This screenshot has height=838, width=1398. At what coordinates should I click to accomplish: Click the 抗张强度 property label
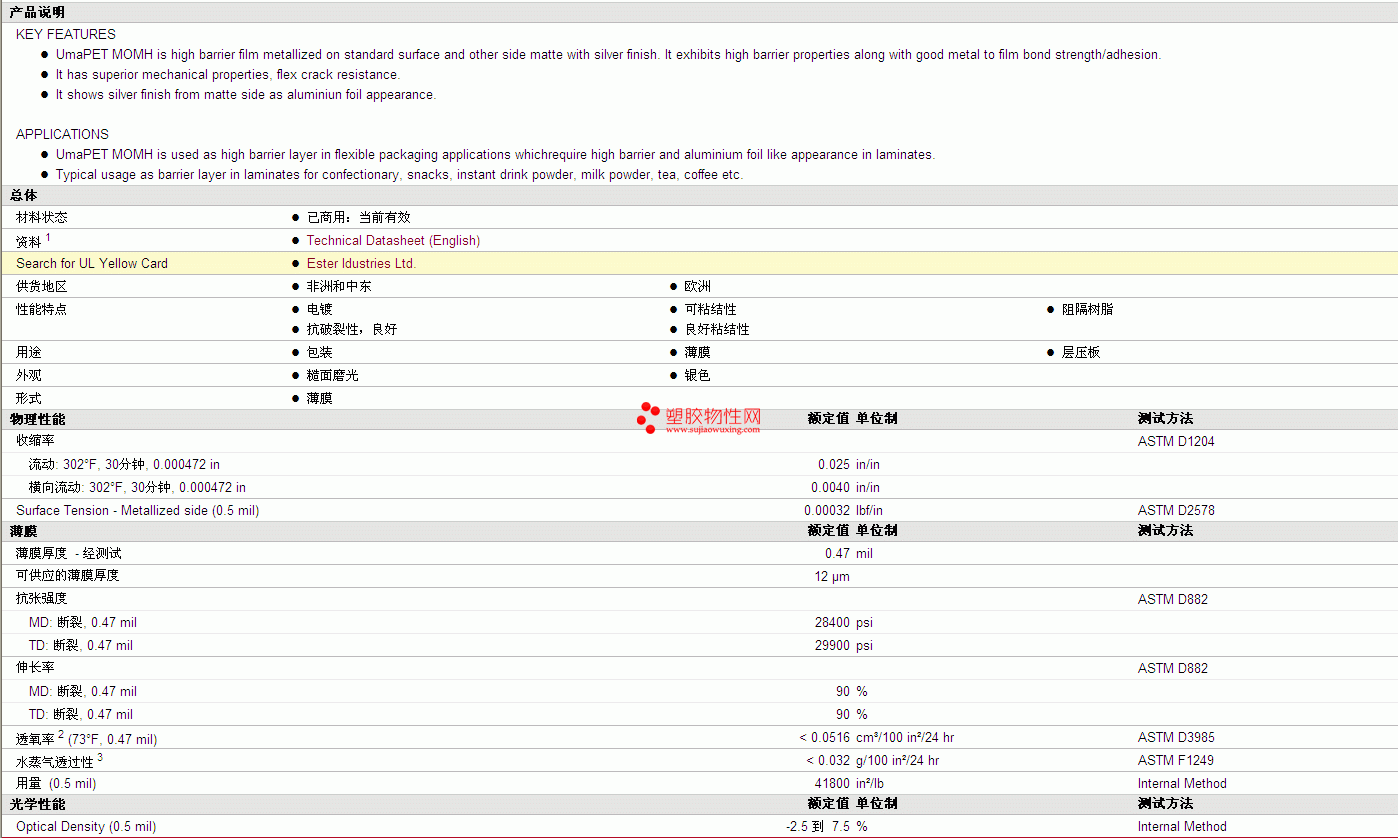pos(42,599)
